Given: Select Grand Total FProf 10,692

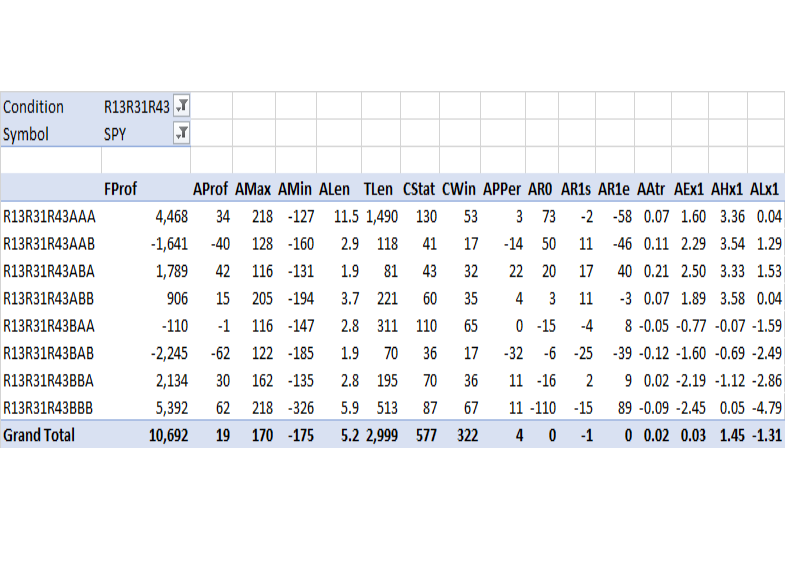Looking at the screenshot, I should click(x=169, y=435).
